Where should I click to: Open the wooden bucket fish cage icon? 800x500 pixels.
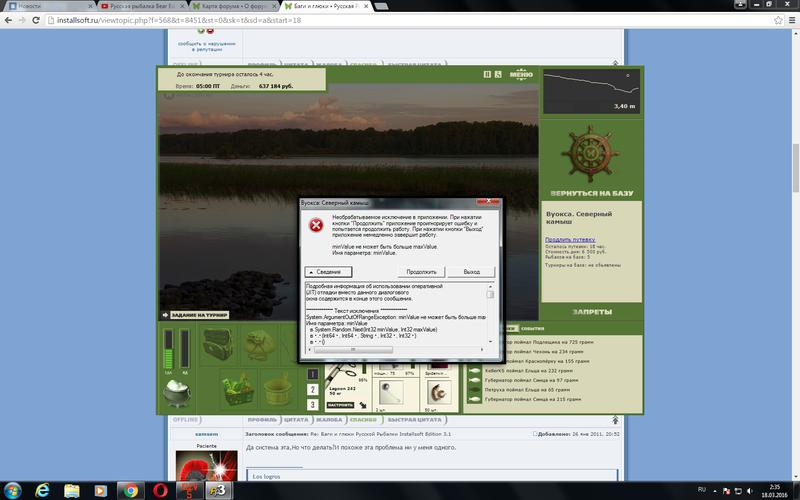[x=278, y=390]
